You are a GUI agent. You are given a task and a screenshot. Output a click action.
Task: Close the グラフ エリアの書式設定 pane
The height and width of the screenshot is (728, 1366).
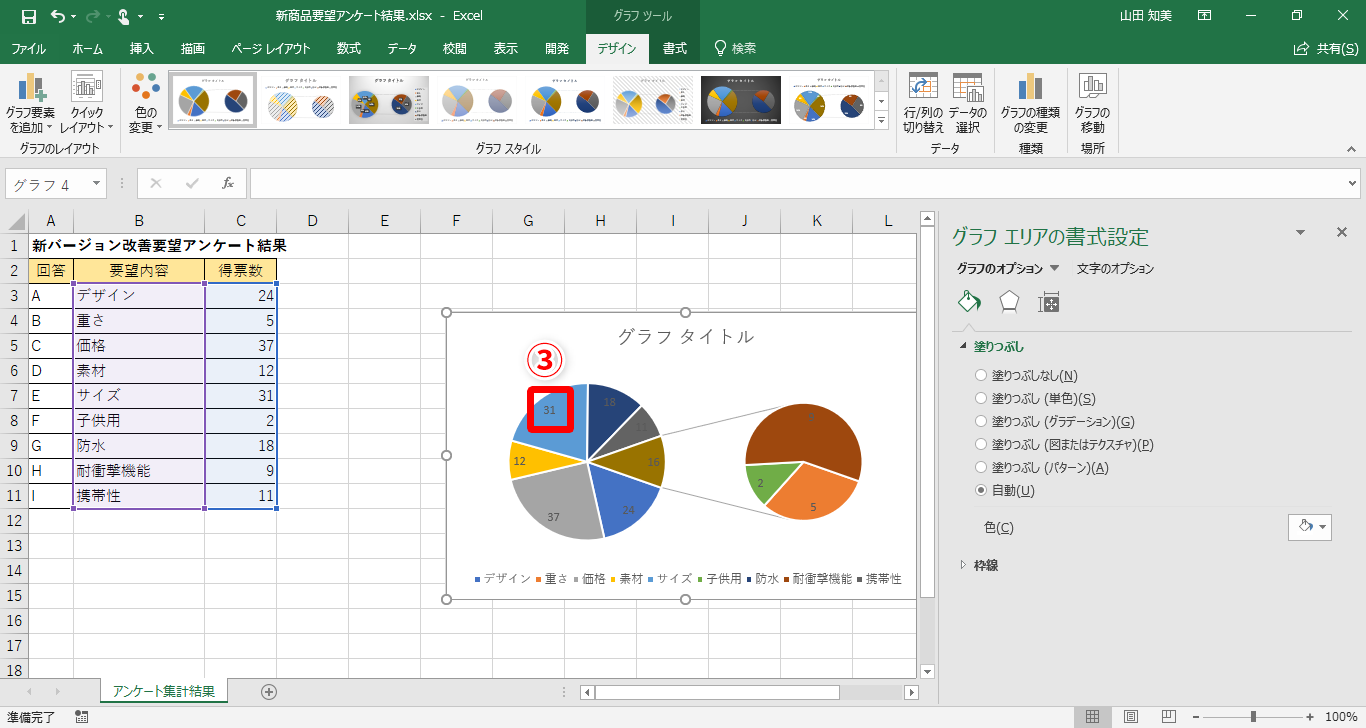1342,232
